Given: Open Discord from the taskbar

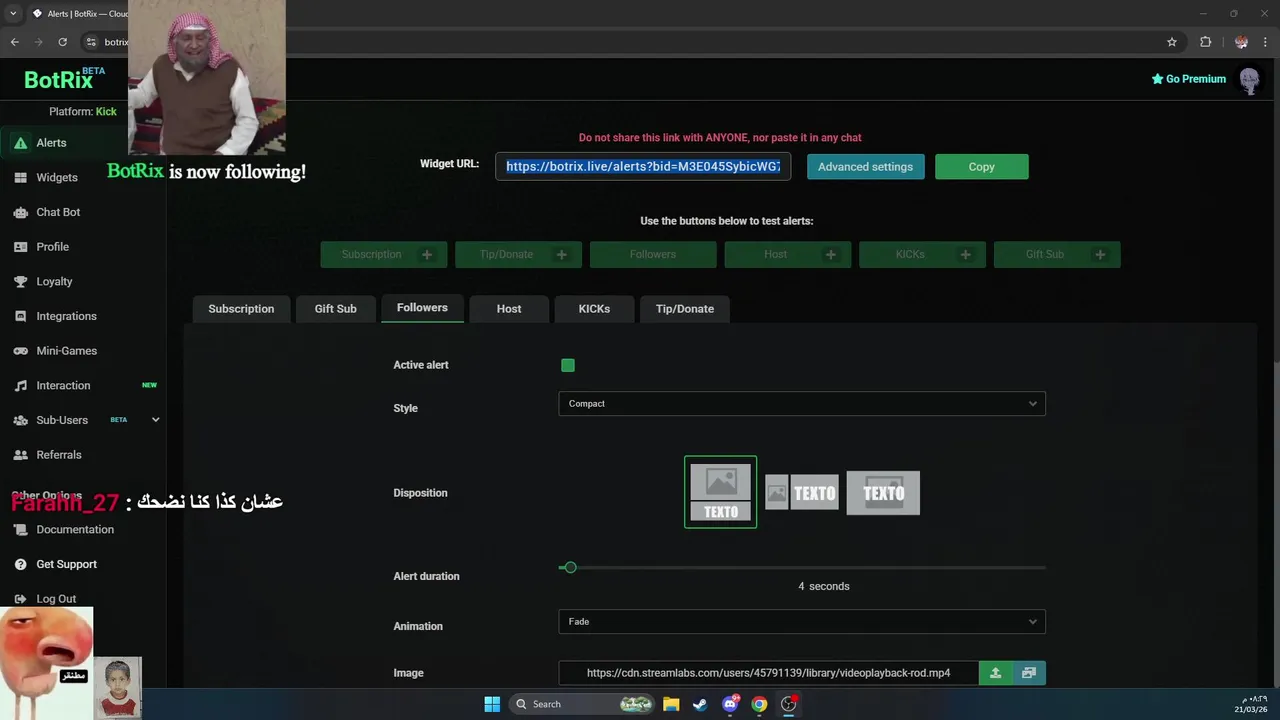Looking at the screenshot, I should [730, 704].
